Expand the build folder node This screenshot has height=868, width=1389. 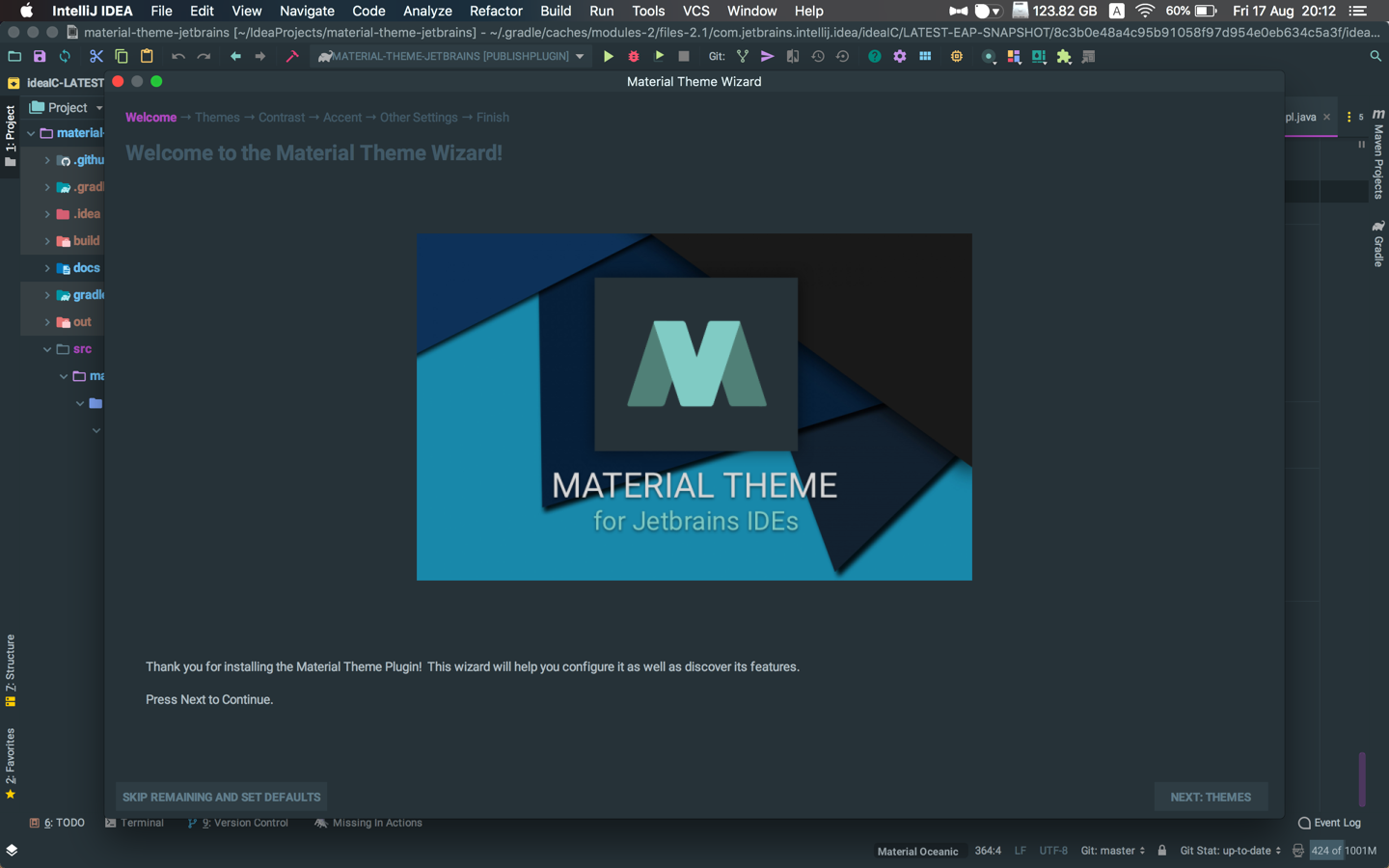click(x=47, y=241)
